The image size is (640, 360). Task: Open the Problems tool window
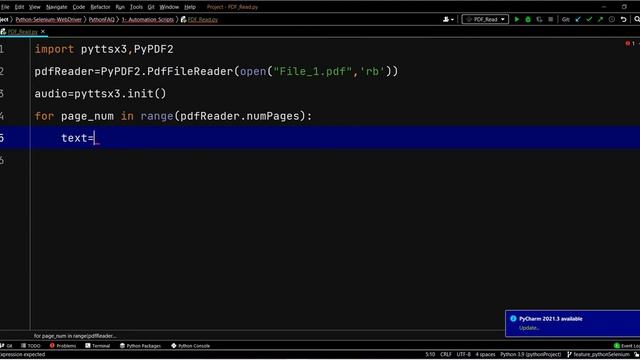63,346
